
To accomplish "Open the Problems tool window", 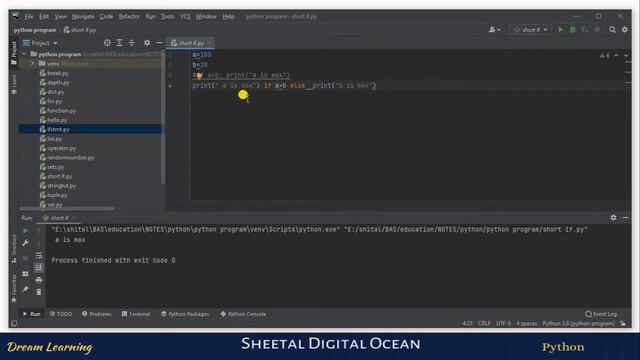I will 96,314.
